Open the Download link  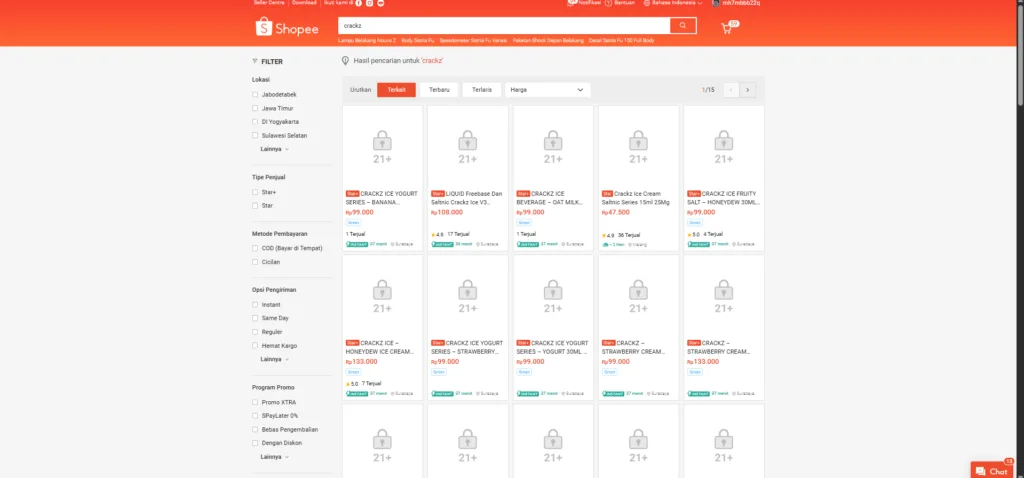click(x=304, y=3)
